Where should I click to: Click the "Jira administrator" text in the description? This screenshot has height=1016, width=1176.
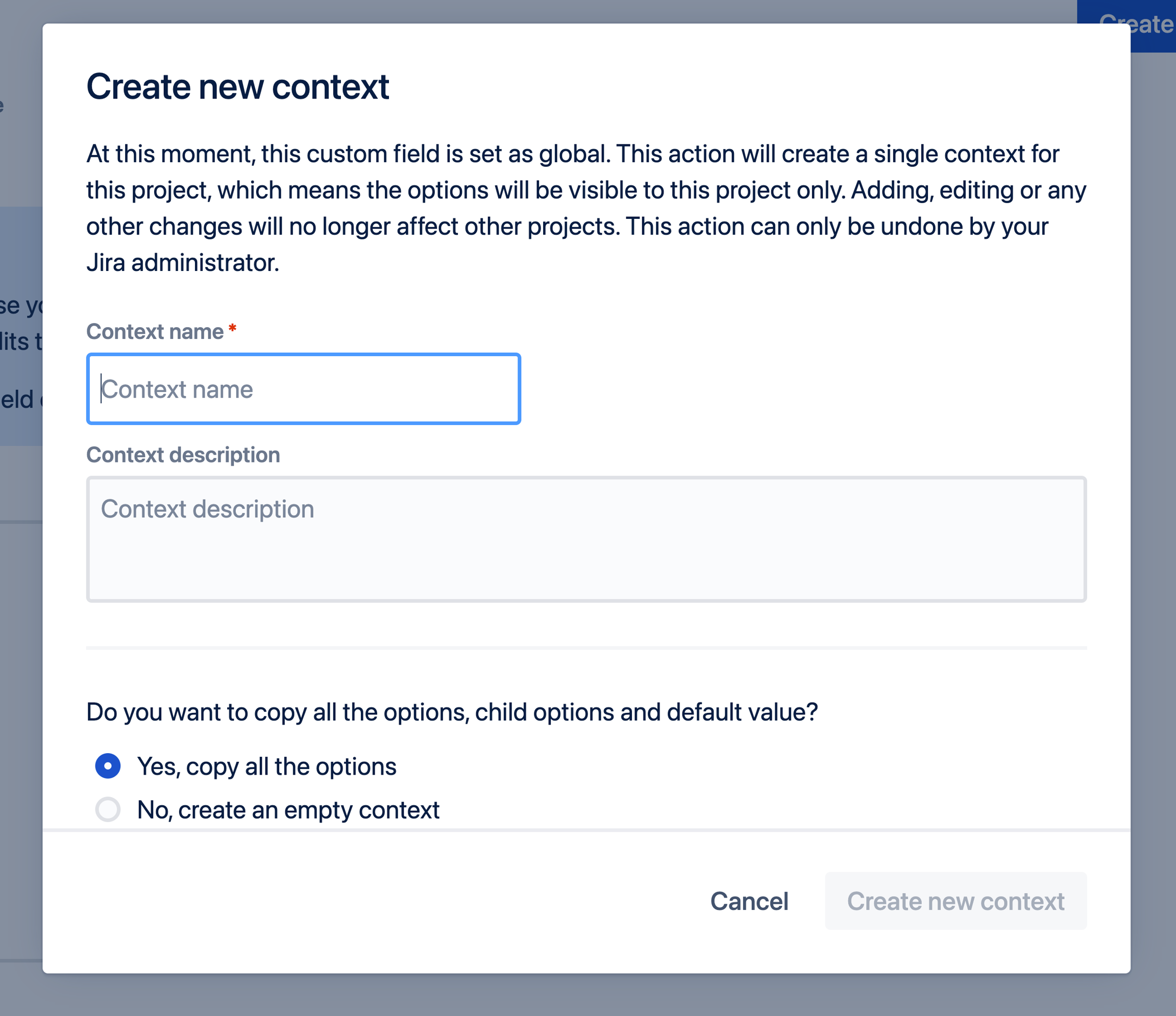[x=183, y=263]
